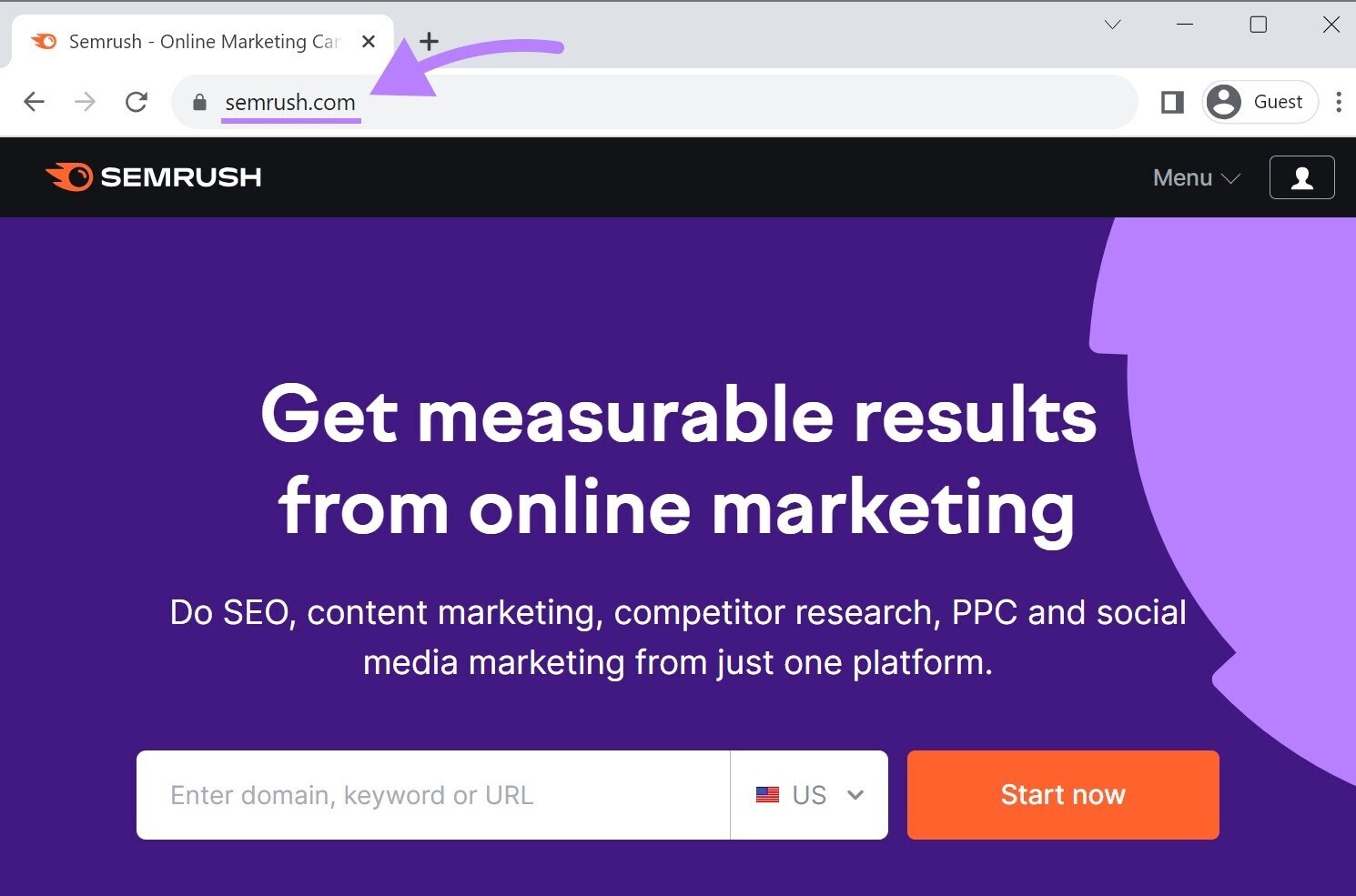Minimize the browser window

click(x=1185, y=25)
